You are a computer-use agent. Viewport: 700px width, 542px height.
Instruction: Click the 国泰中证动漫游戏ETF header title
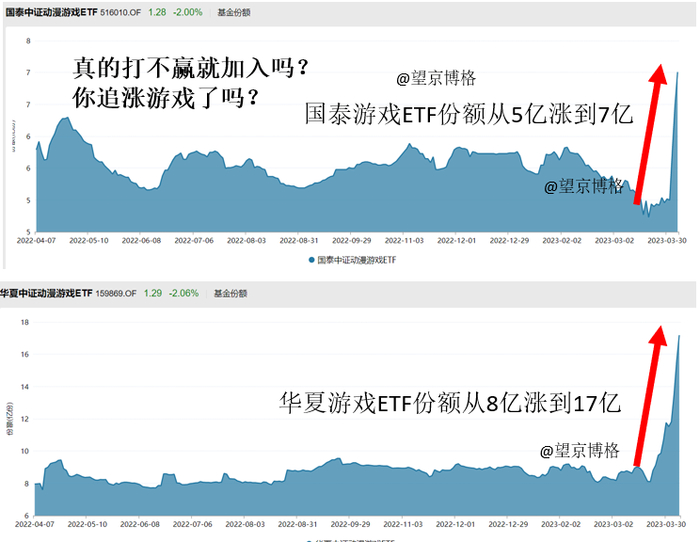coord(51,13)
